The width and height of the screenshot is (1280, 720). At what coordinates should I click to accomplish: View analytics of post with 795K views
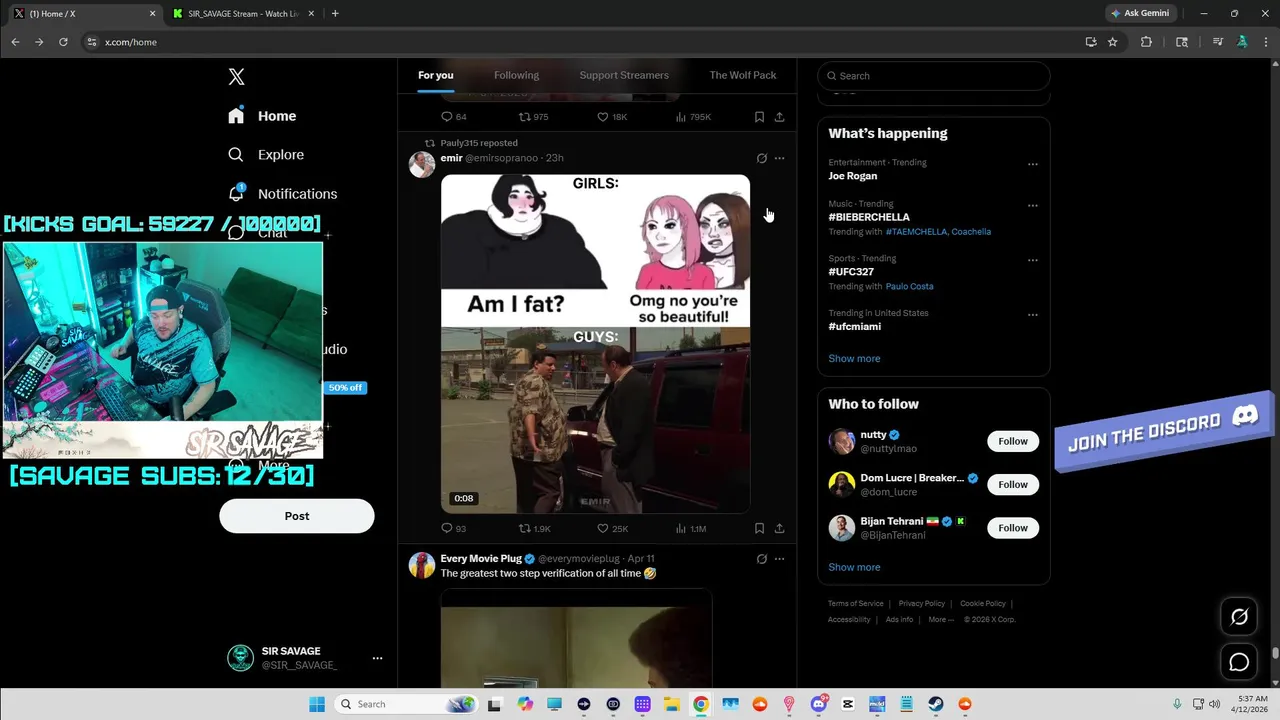(693, 117)
